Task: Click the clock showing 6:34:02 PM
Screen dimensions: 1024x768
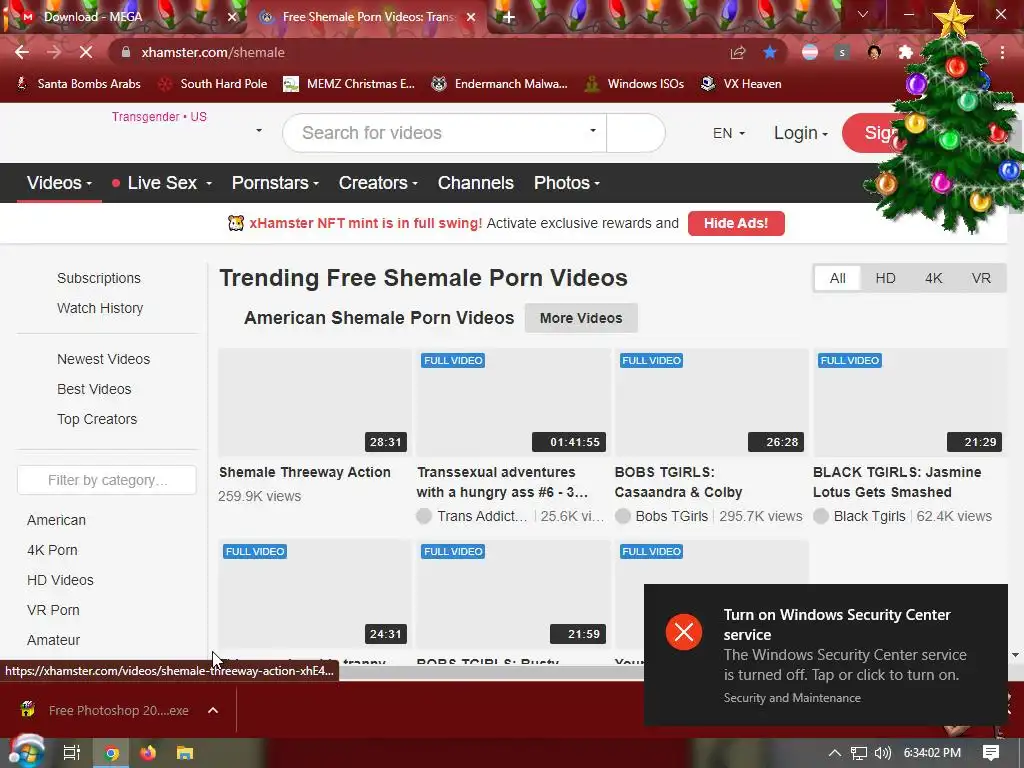Action: pyautogui.click(x=932, y=753)
